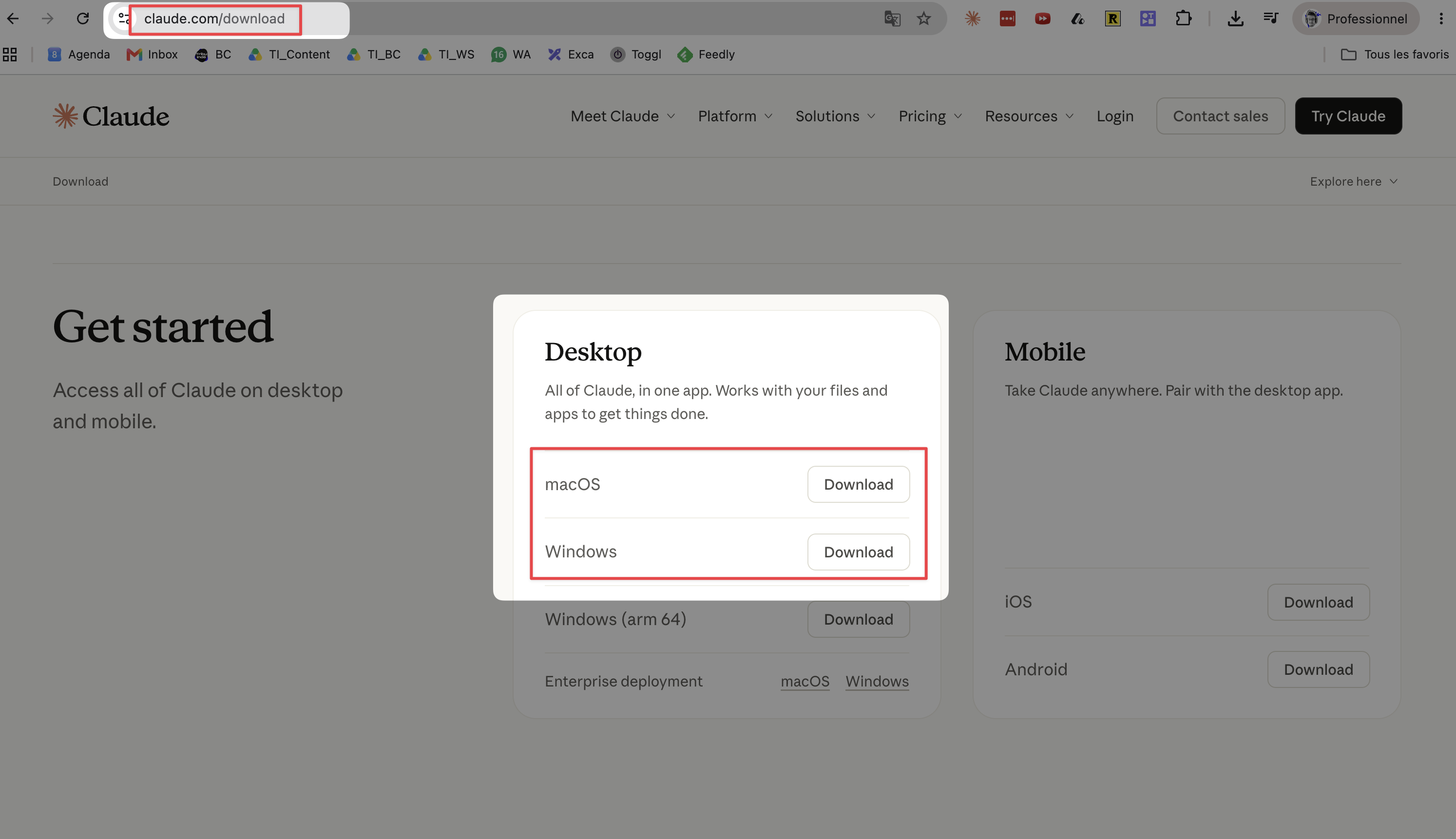Bookmark this page with star icon
The height and width of the screenshot is (839, 1456).
pyautogui.click(x=924, y=19)
